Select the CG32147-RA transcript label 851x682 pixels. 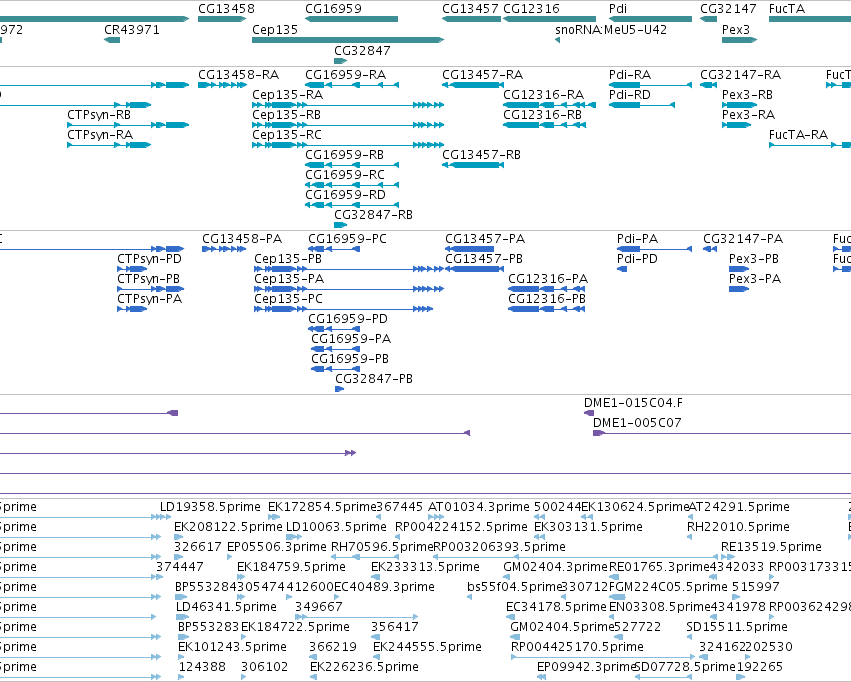tap(740, 74)
